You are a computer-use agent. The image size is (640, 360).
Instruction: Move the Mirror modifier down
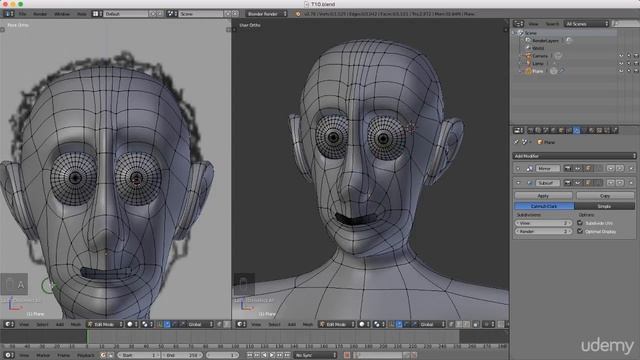coord(620,168)
